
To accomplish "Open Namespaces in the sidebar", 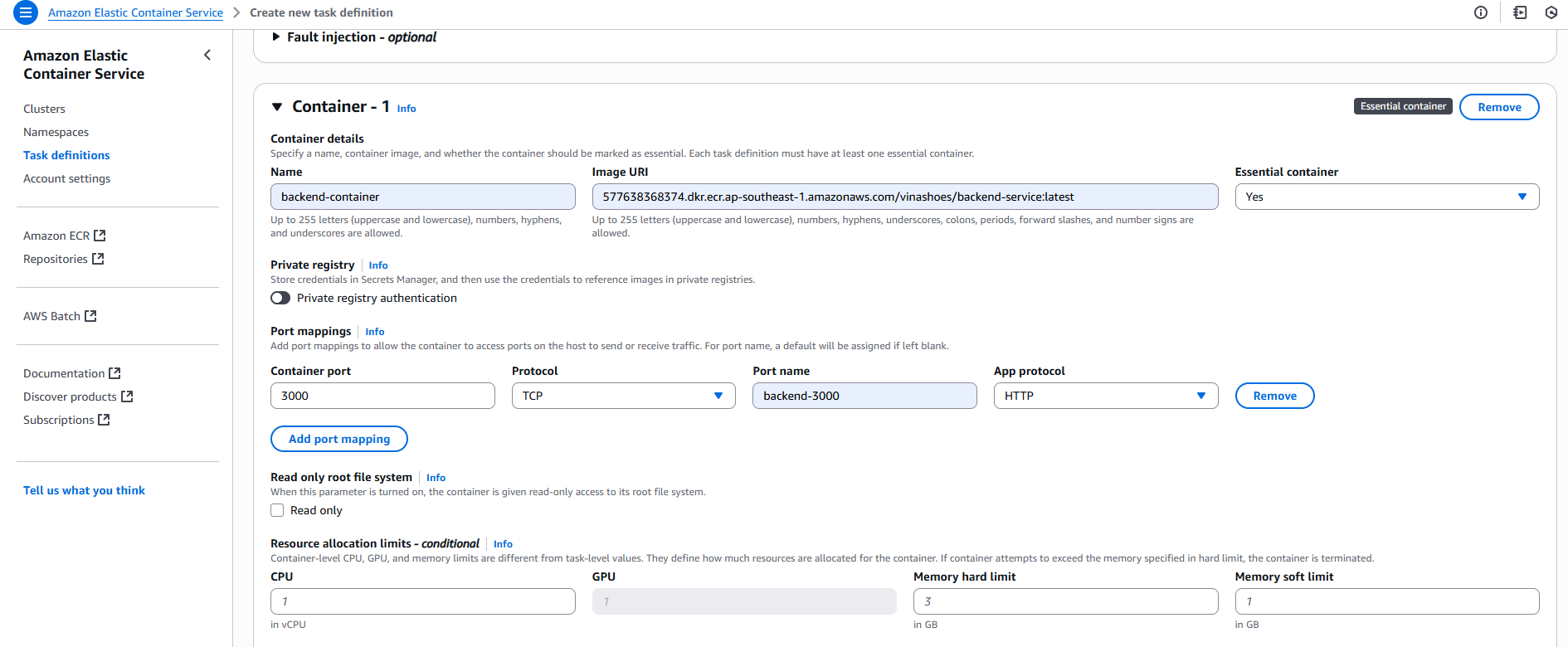I will [x=56, y=132].
